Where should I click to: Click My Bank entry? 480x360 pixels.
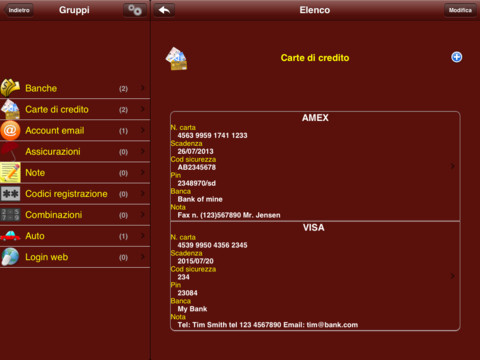pyautogui.click(x=192, y=309)
